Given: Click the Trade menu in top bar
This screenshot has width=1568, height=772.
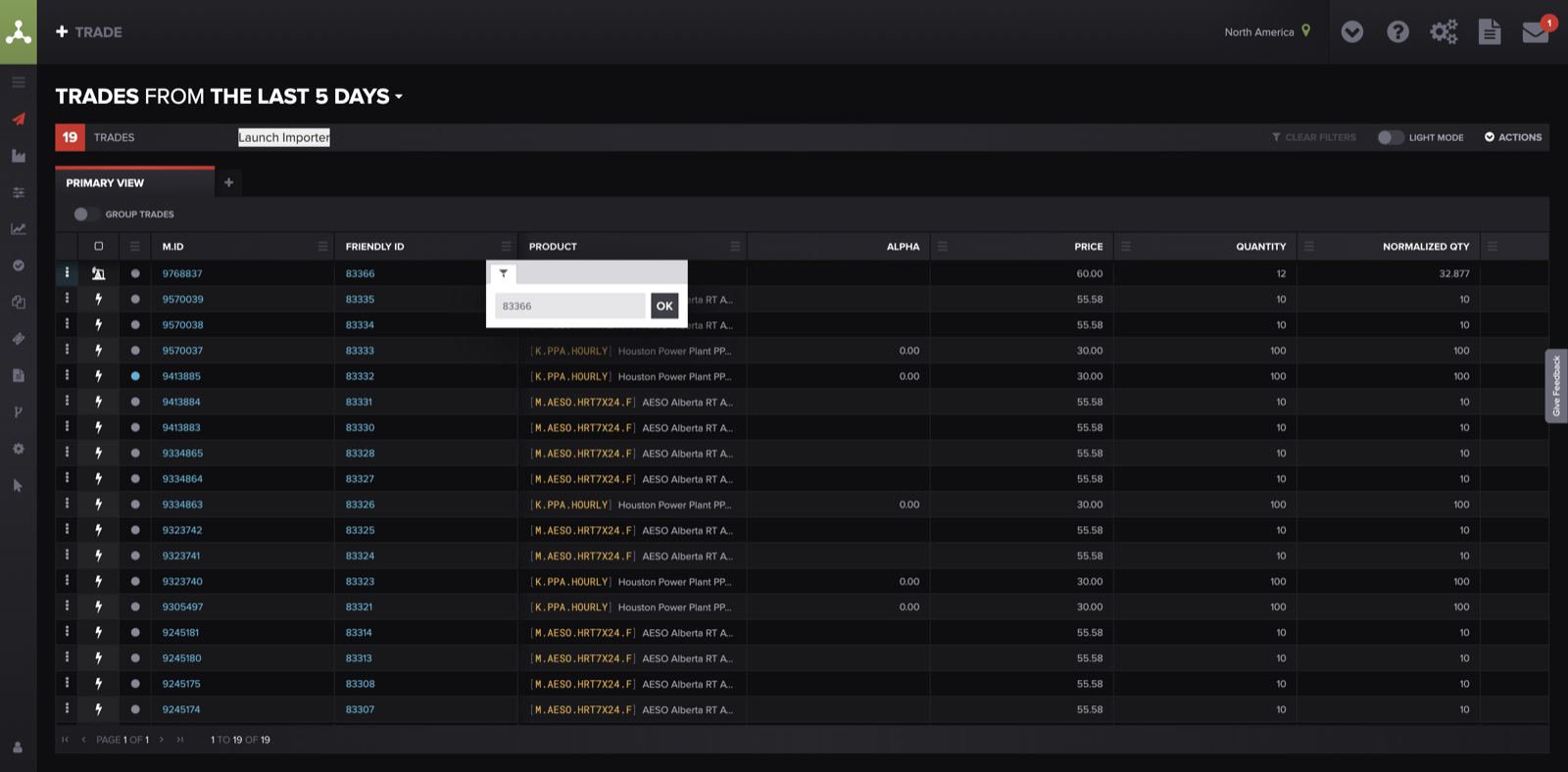Looking at the screenshot, I should [89, 32].
